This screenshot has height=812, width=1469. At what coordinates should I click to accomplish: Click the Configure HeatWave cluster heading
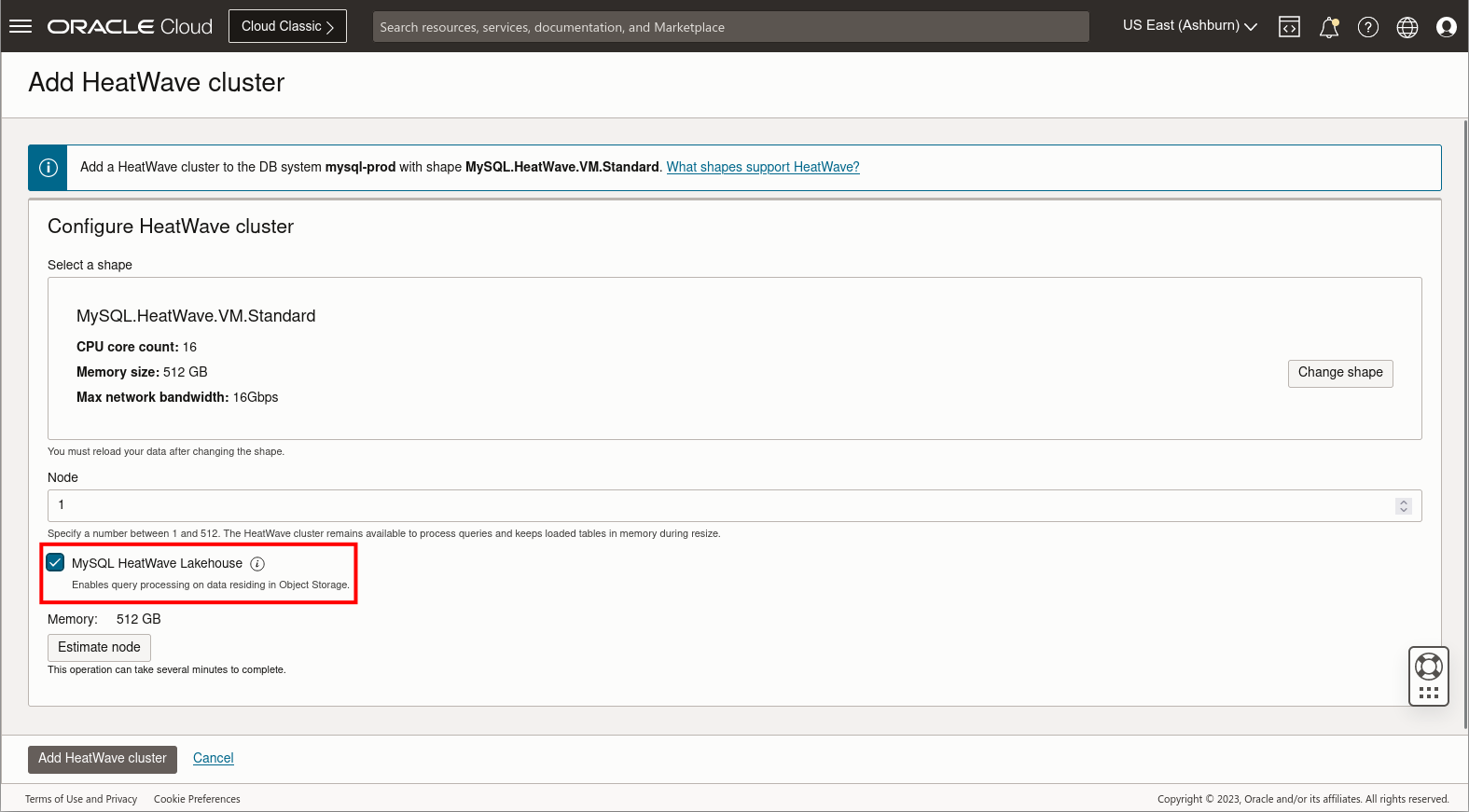pos(171,227)
